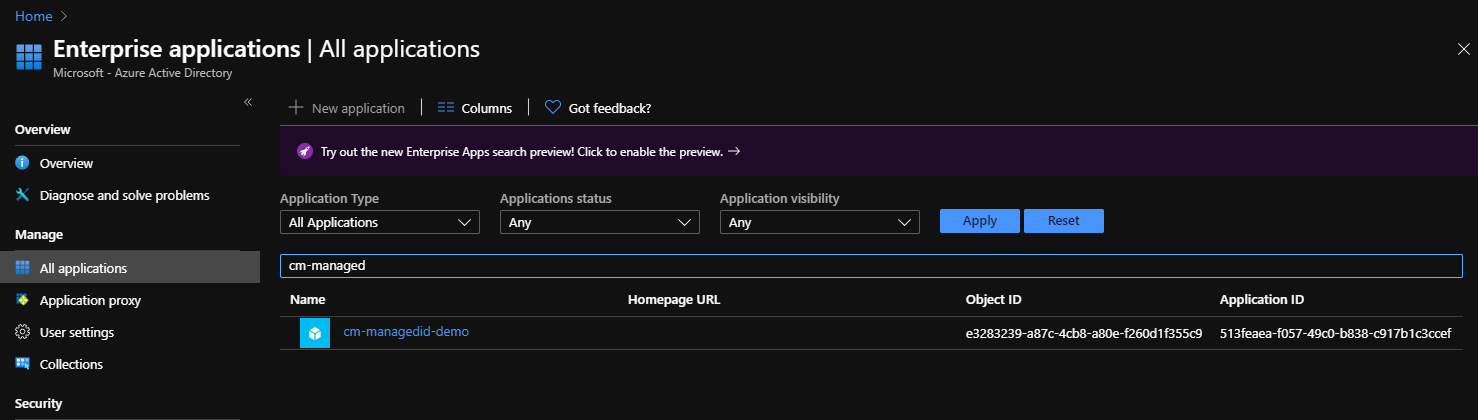Select All applications in the sidebar
This screenshot has width=1478, height=420.
point(130,268)
